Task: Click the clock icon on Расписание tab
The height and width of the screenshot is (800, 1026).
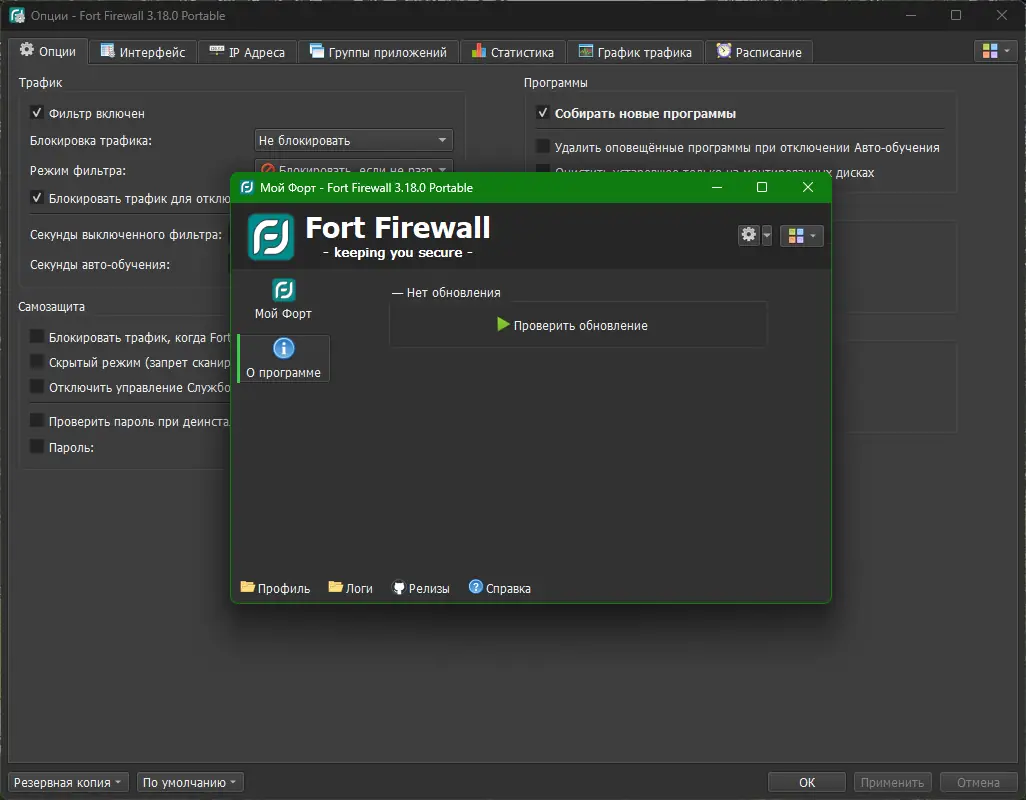Action: (723, 51)
